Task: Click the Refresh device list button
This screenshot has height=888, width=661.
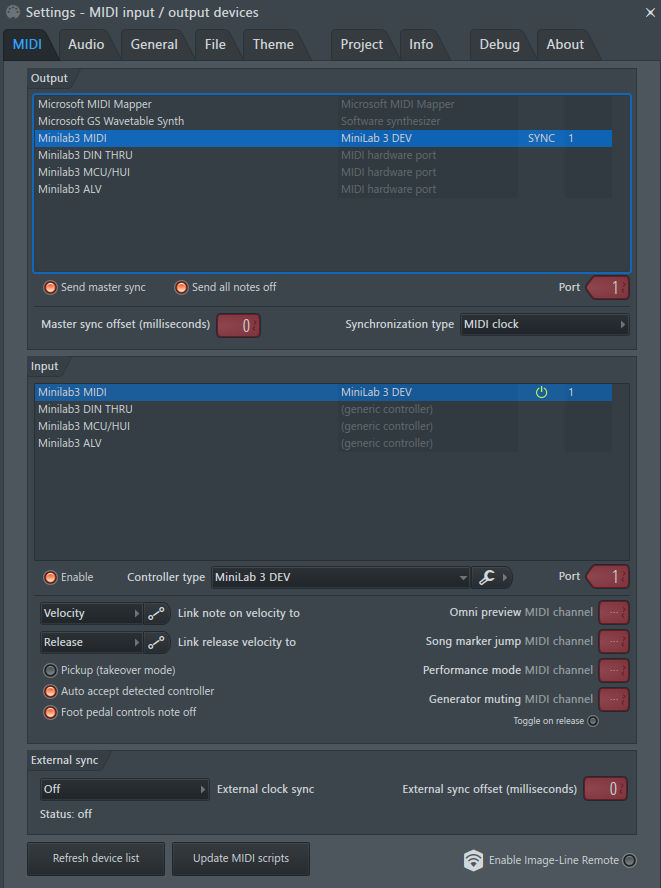Action: pyautogui.click(x=96, y=859)
